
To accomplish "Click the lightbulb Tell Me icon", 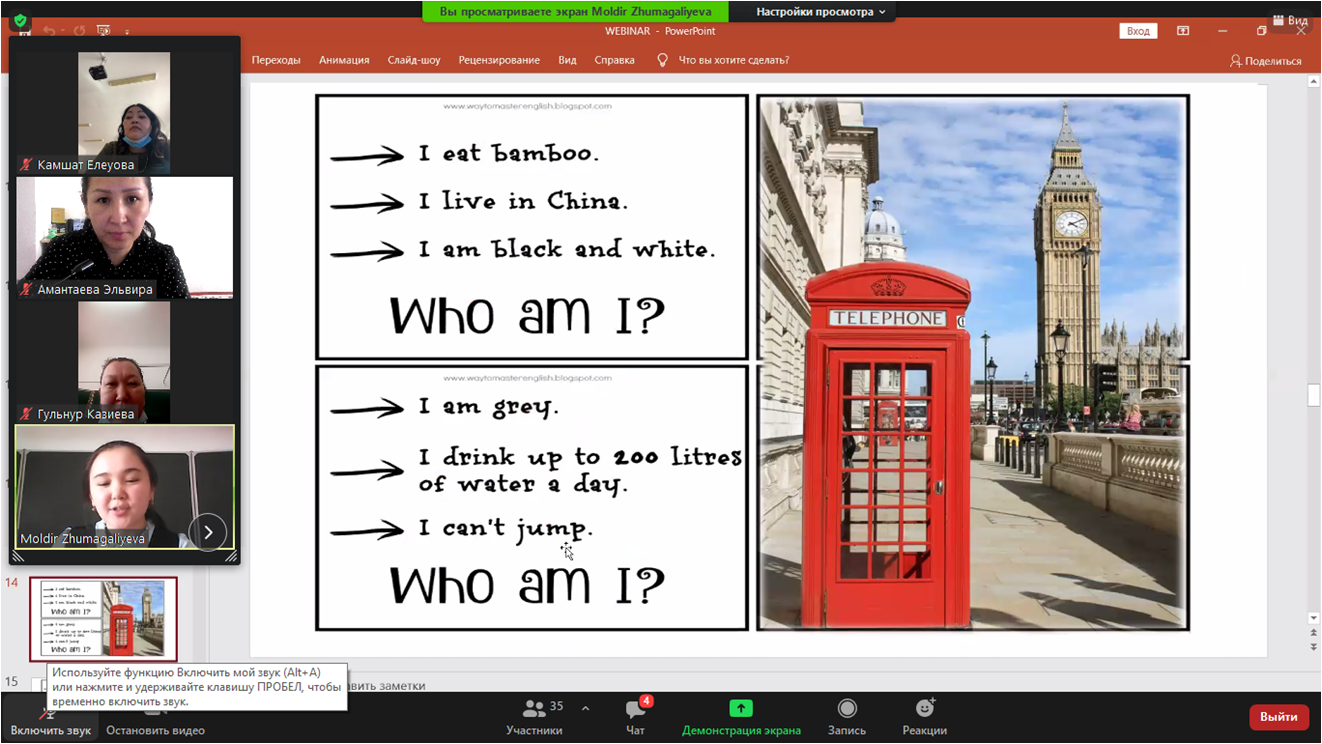I will (x=662, y=60).
